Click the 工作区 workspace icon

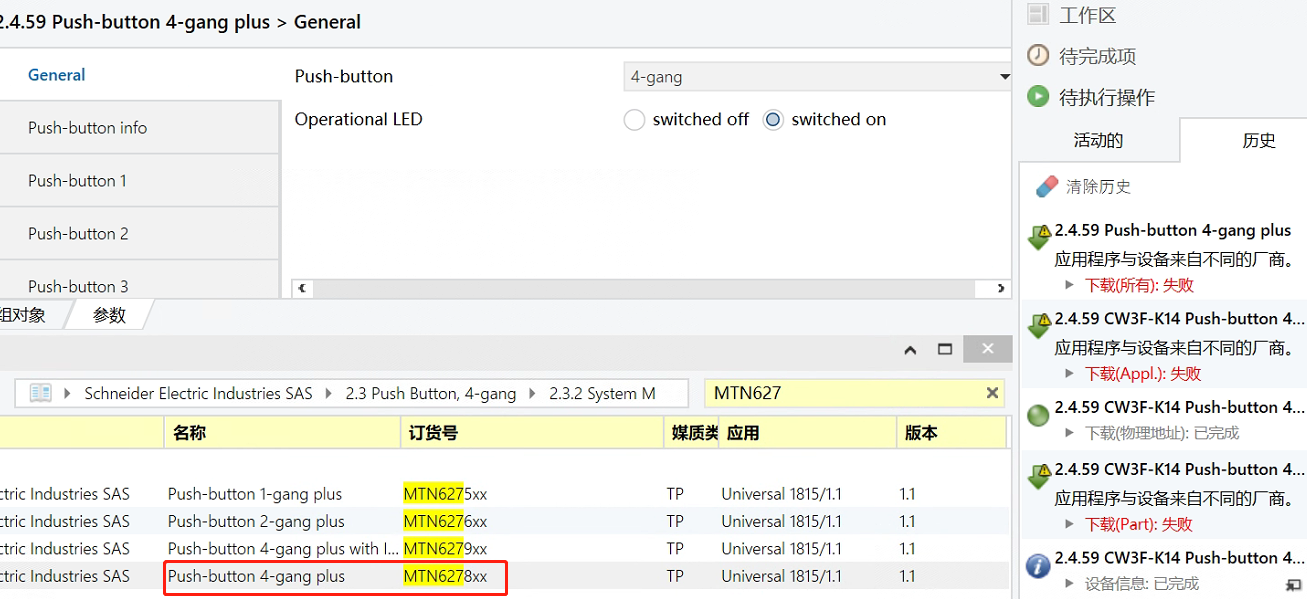coord(1039,14)
